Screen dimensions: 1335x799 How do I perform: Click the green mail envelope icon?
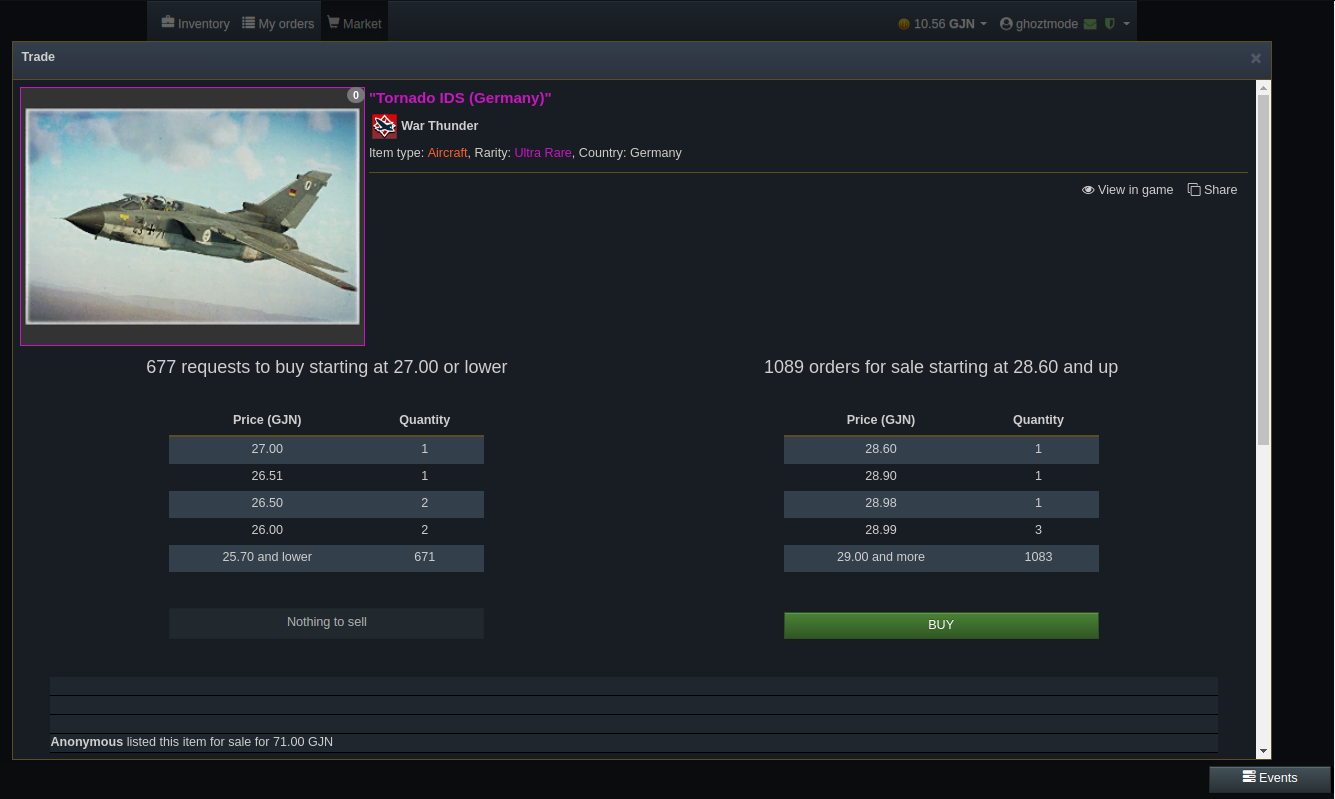pos(1090,24)
